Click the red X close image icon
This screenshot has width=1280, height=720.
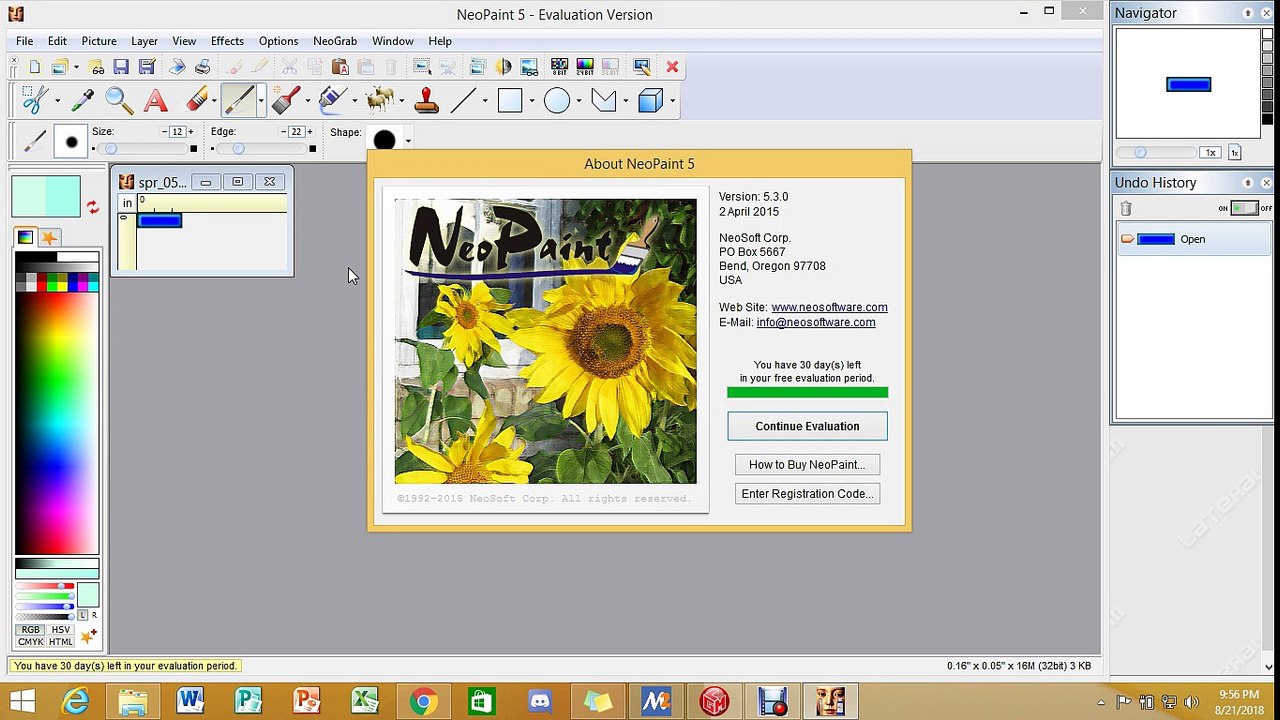[x=672, y=67]
